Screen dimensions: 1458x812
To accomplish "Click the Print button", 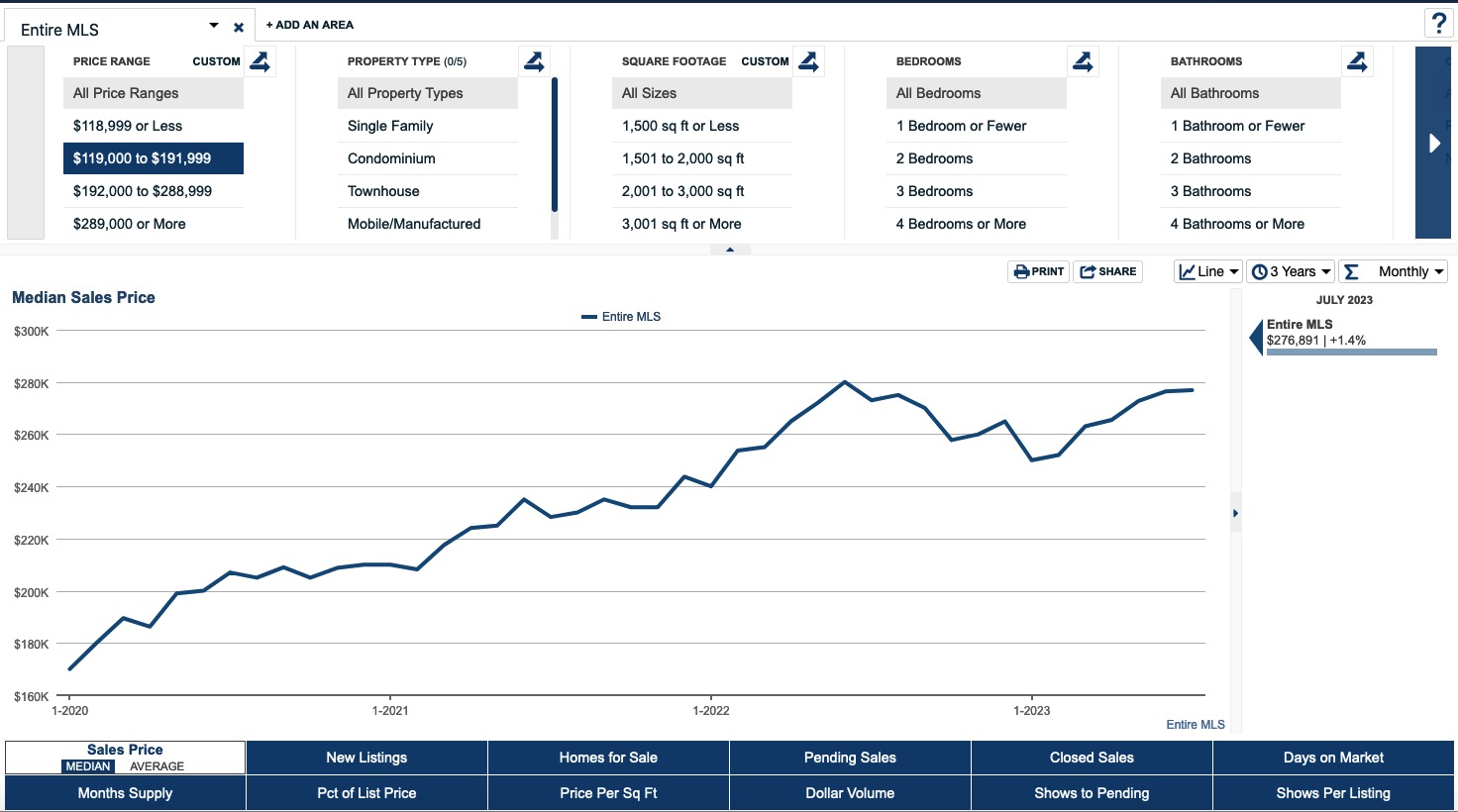I will [1038, 271].
